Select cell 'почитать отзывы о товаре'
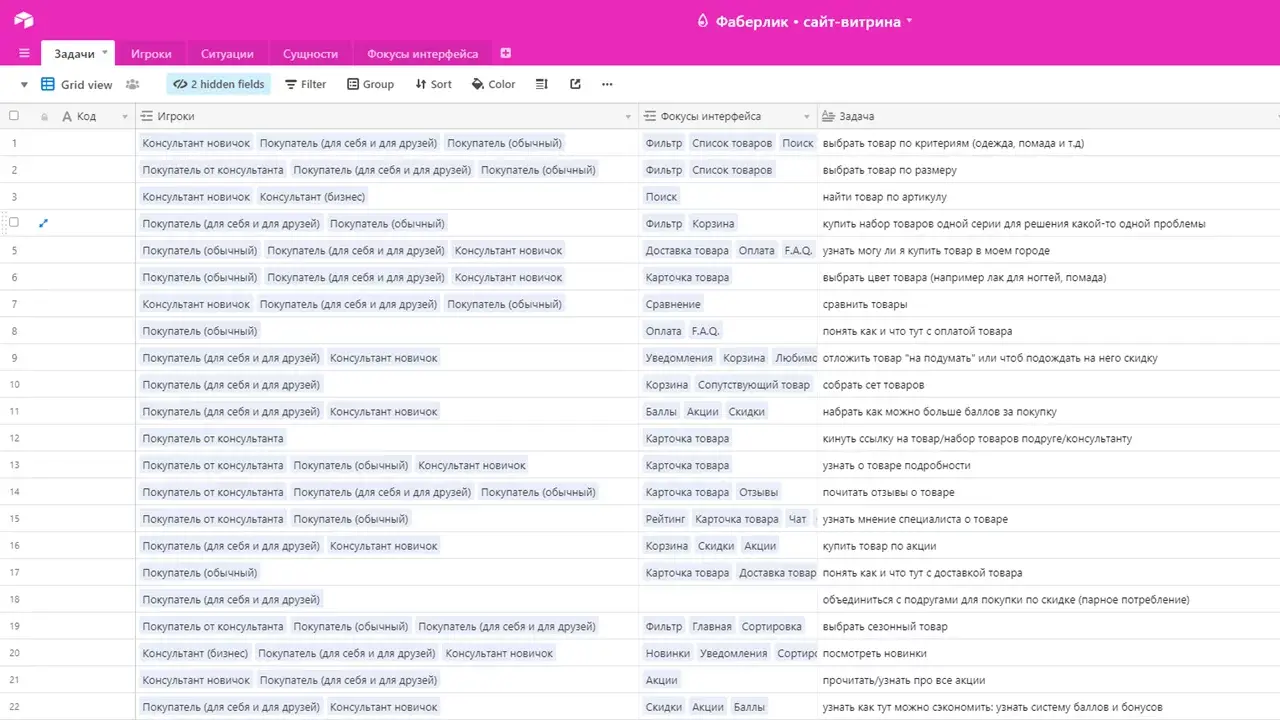The image size is (1280, 720). coord(1048,492)
